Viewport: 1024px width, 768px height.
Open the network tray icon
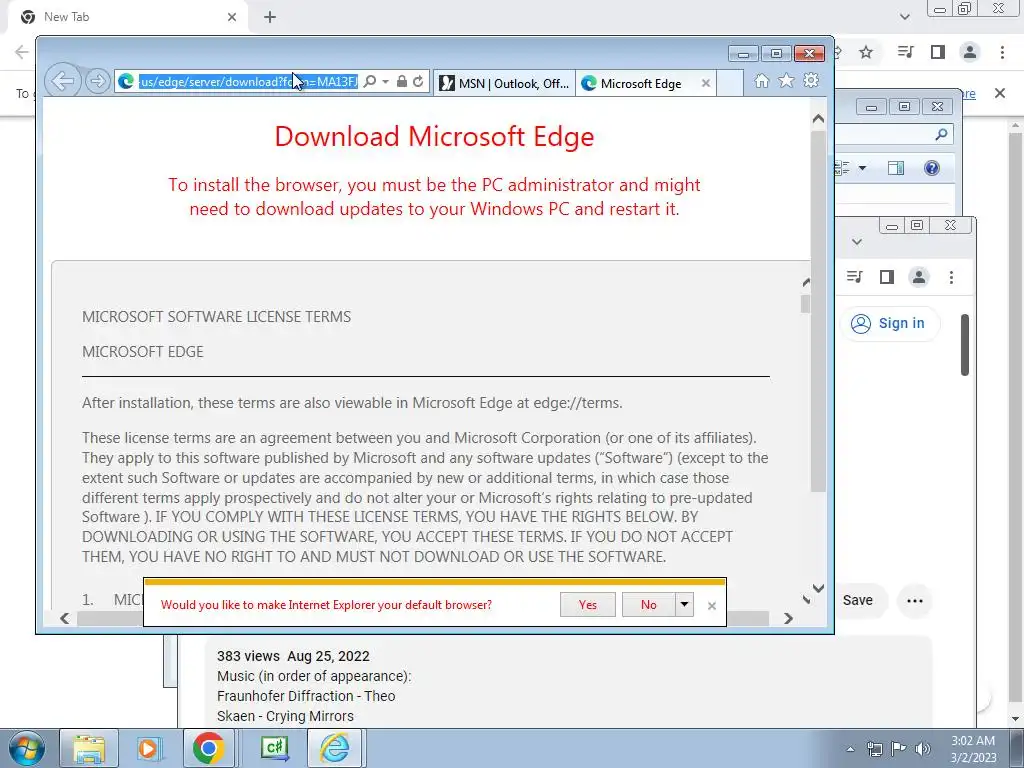point(874,749)
